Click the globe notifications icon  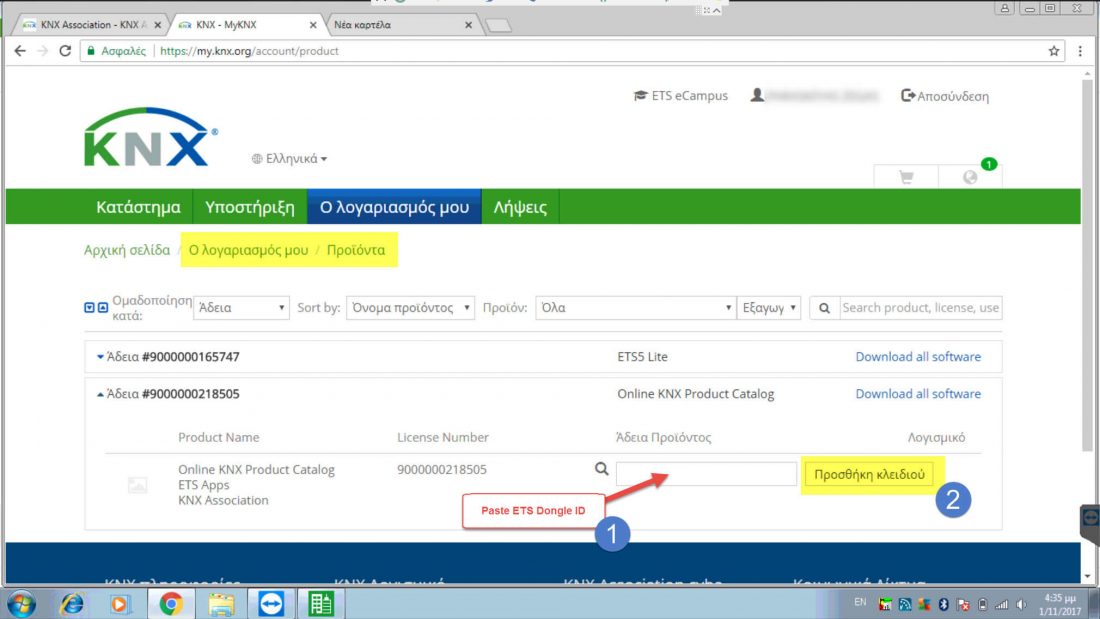point(969,177)
